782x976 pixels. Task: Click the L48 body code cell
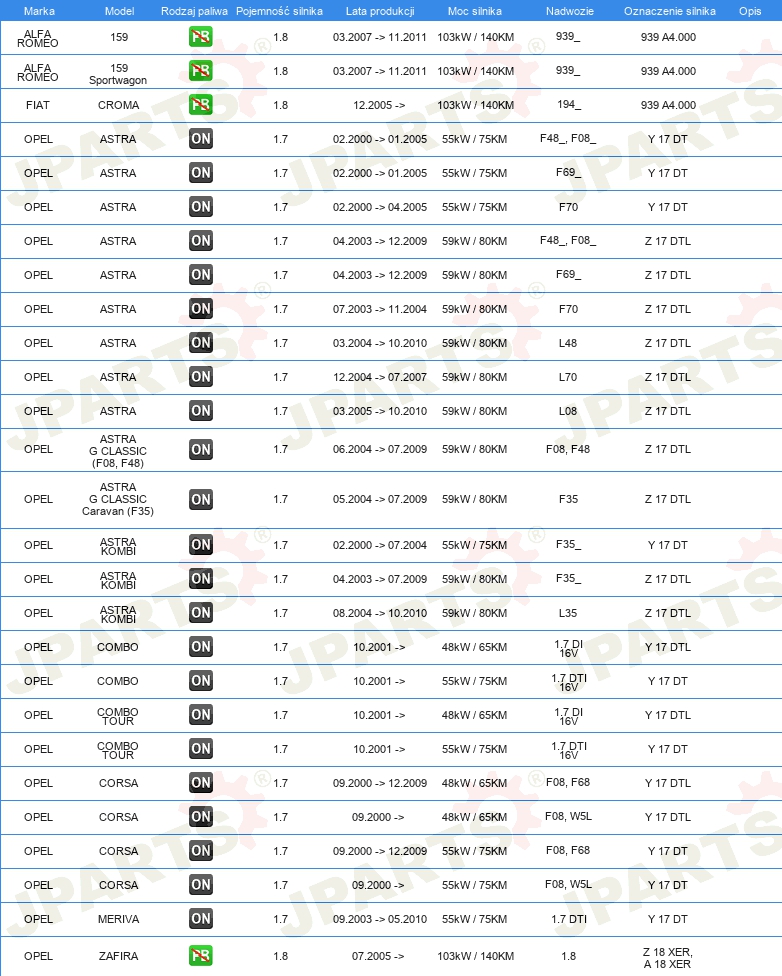[568, 343]
